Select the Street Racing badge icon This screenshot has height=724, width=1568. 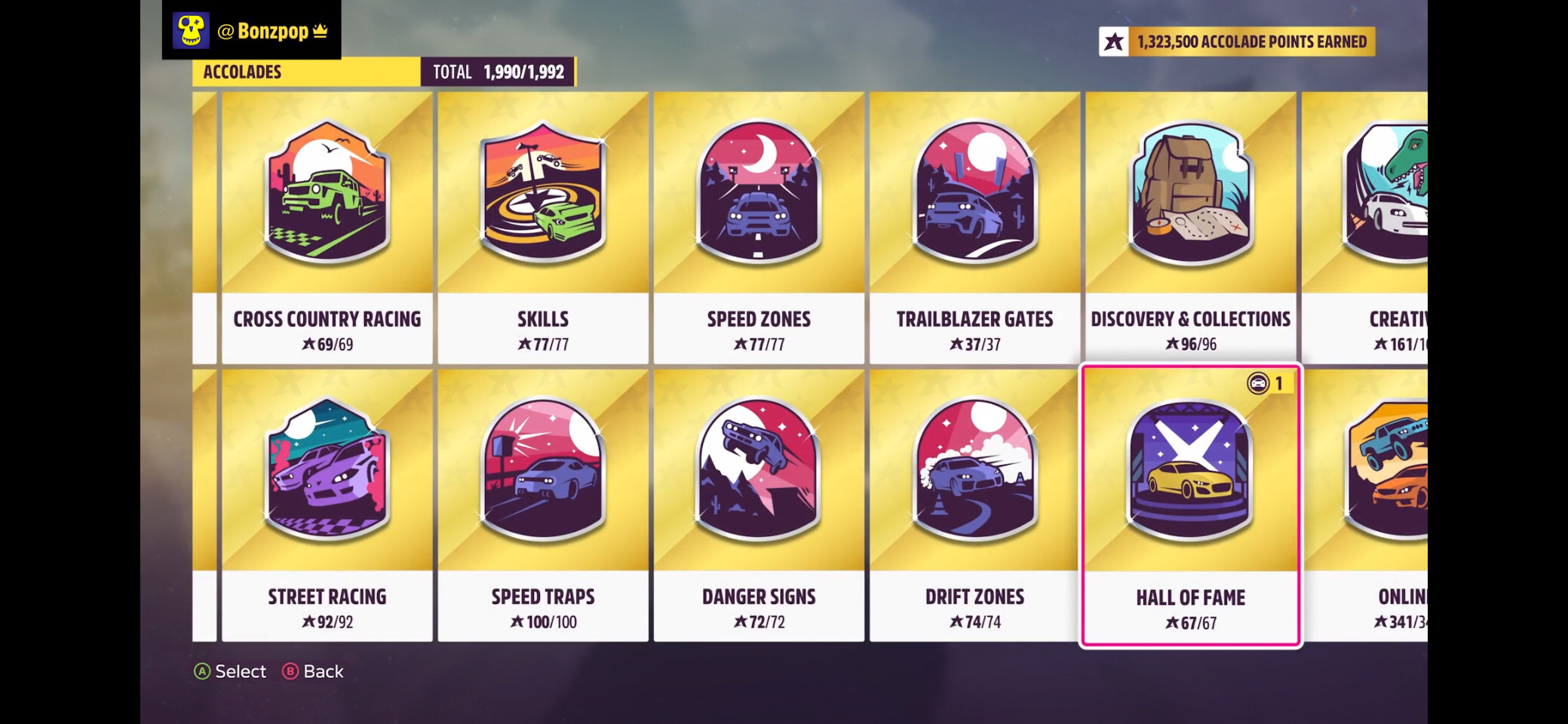click(x=327, y=469)
